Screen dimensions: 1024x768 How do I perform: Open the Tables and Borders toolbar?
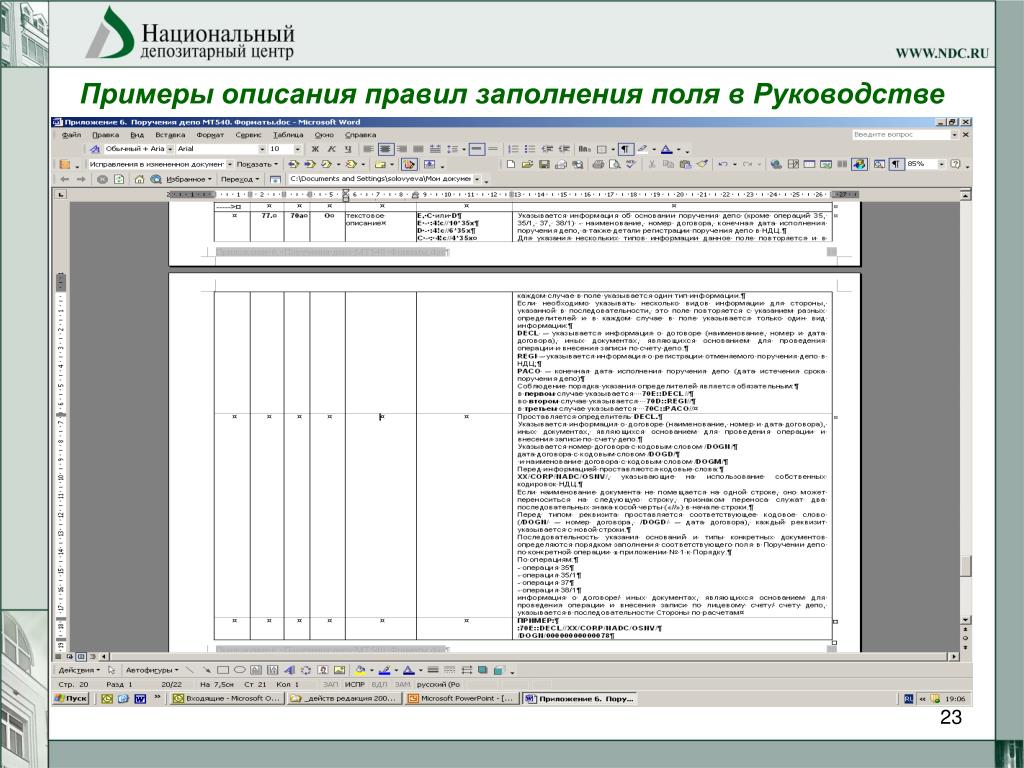tap(793, 164)
